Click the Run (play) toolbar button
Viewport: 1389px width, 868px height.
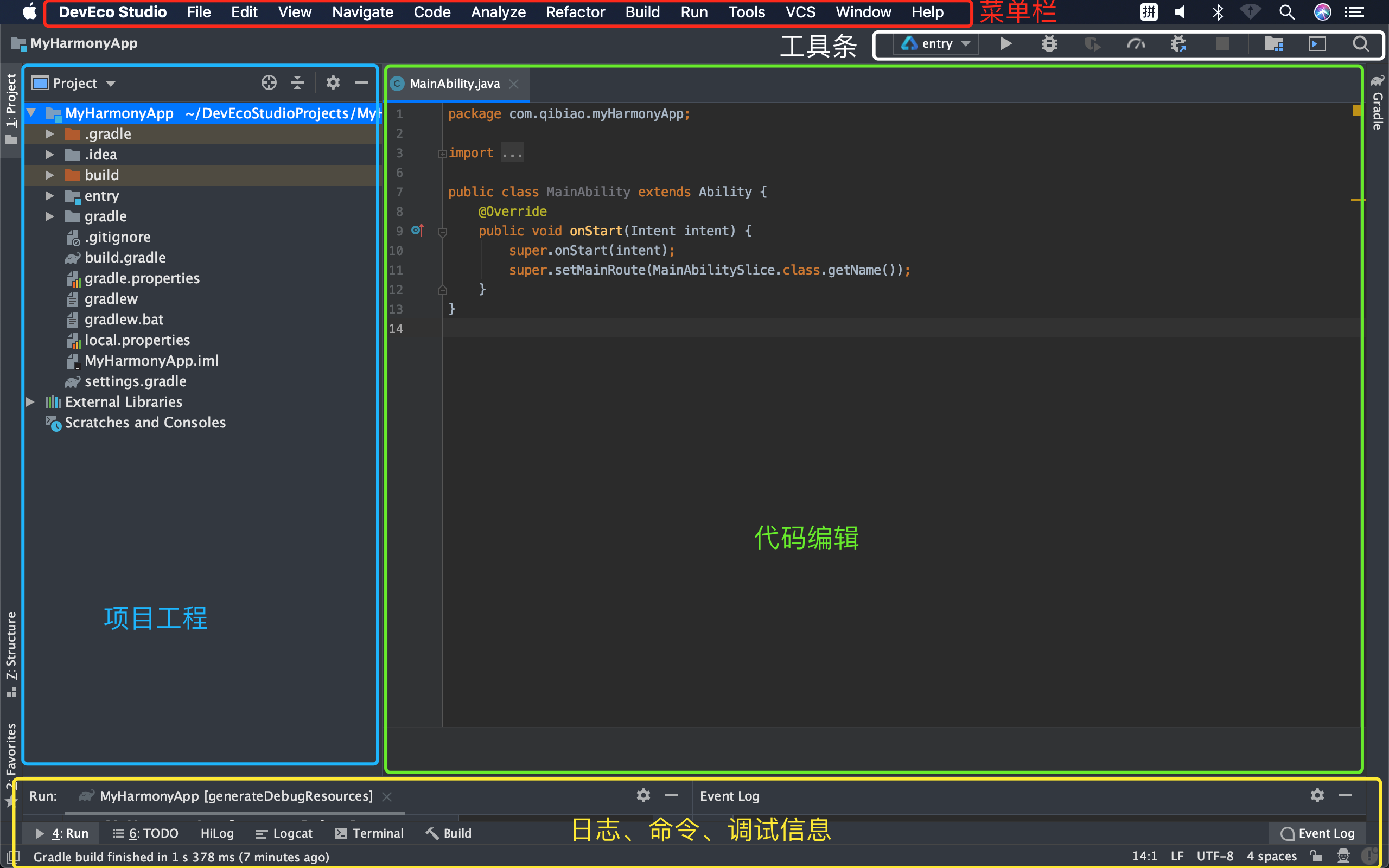pos(1005,43)
